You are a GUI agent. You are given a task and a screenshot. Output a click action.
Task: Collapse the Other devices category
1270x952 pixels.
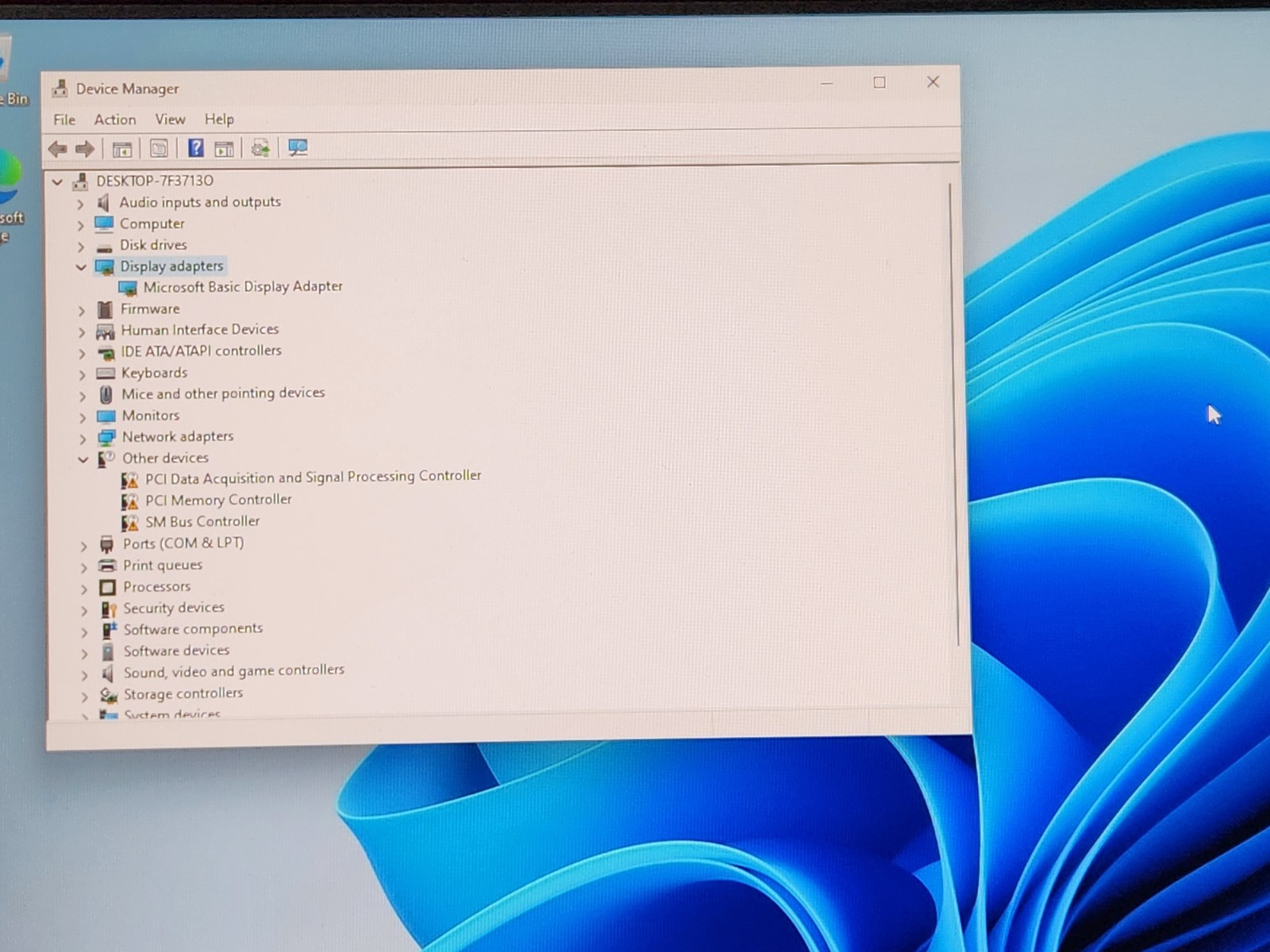[83, 459]
